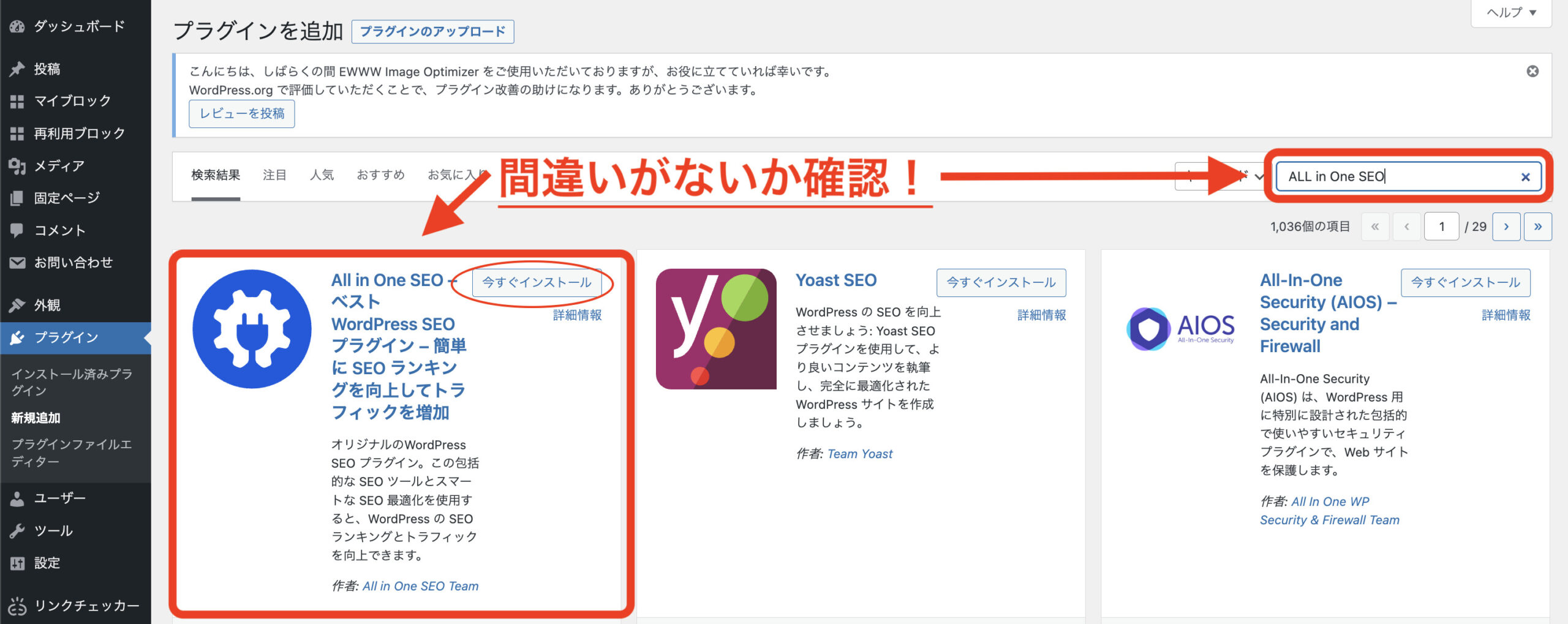Open メディア menu label
Viewport: 1568px width, 624px height.
59,166
